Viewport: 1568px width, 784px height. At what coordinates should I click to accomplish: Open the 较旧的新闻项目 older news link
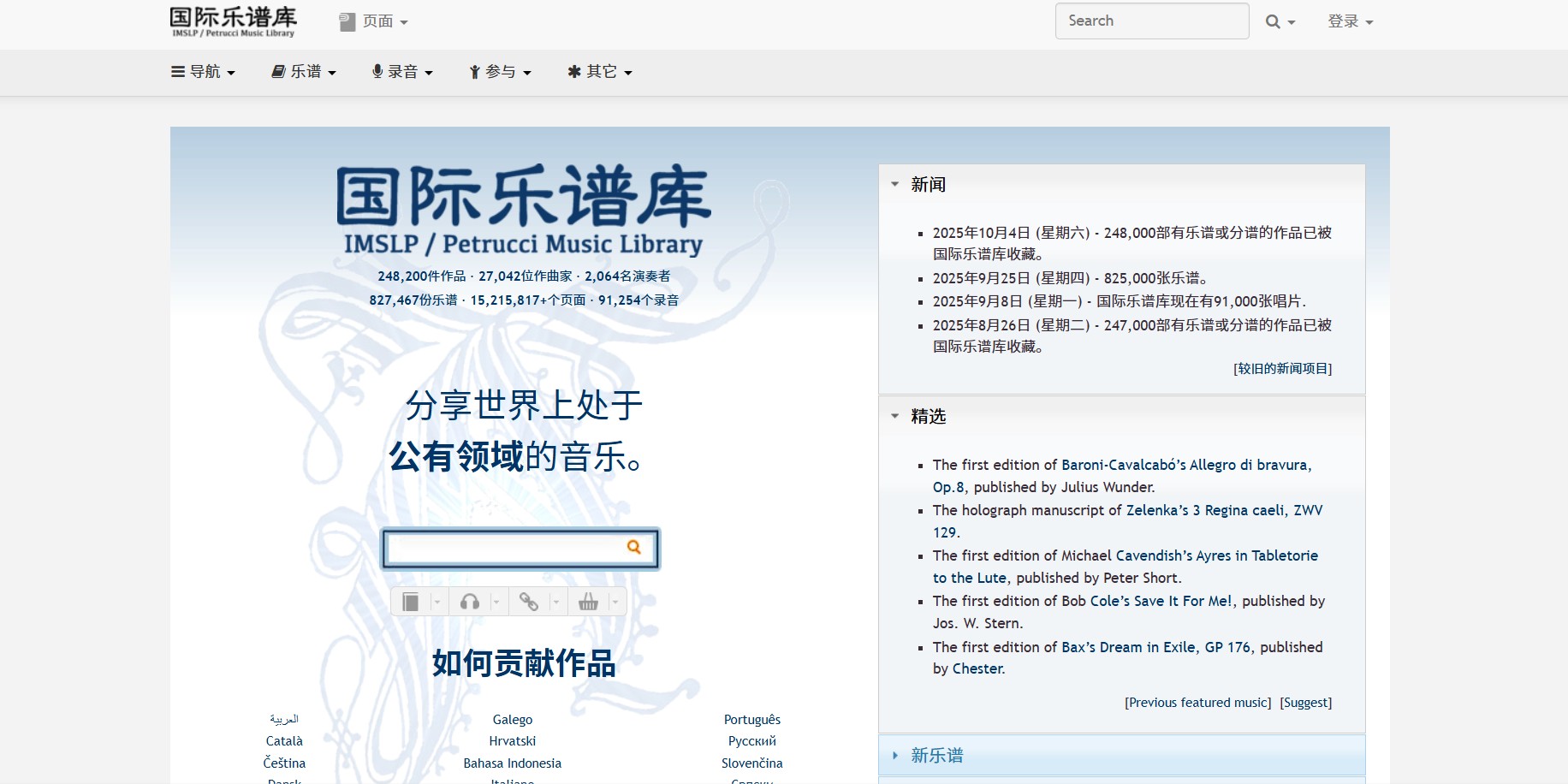click(1282, 369)
